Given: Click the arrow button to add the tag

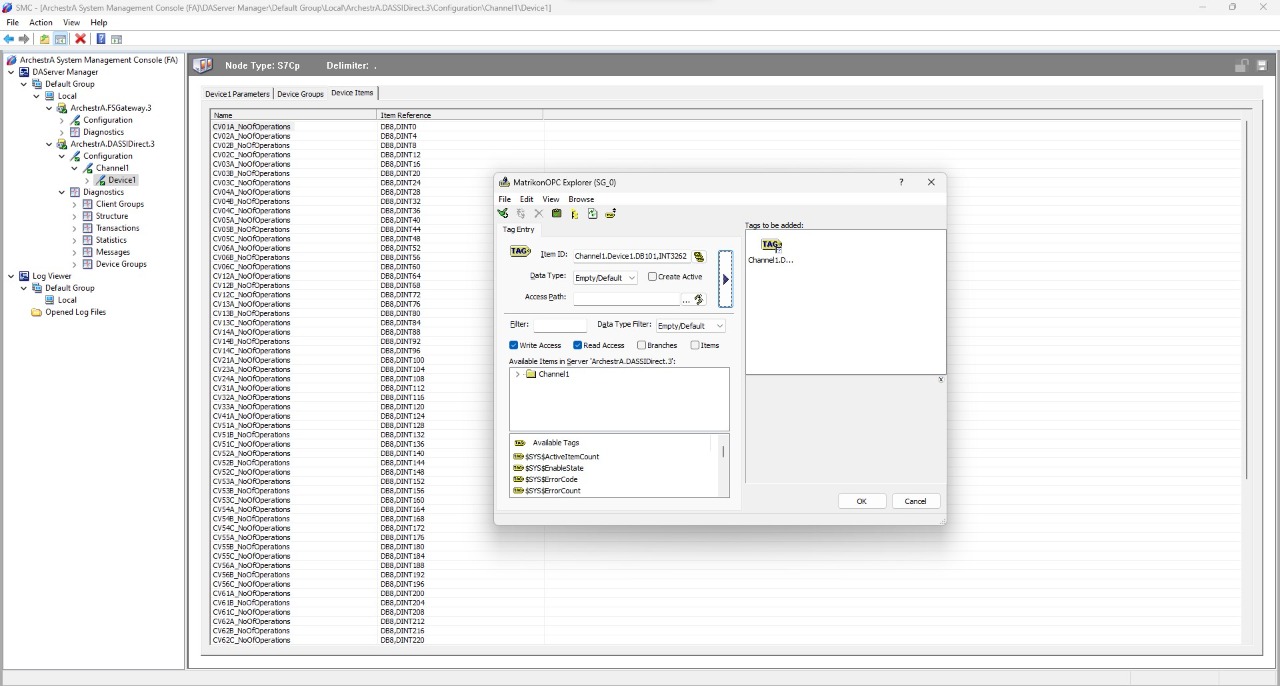Looking at the screenshot, I should point(726,279).
